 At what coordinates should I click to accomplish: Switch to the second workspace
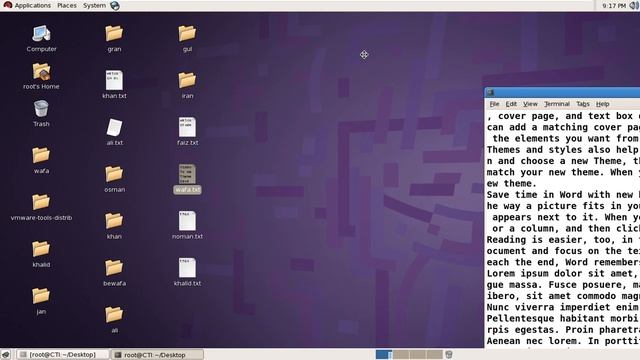click(400, 354)
